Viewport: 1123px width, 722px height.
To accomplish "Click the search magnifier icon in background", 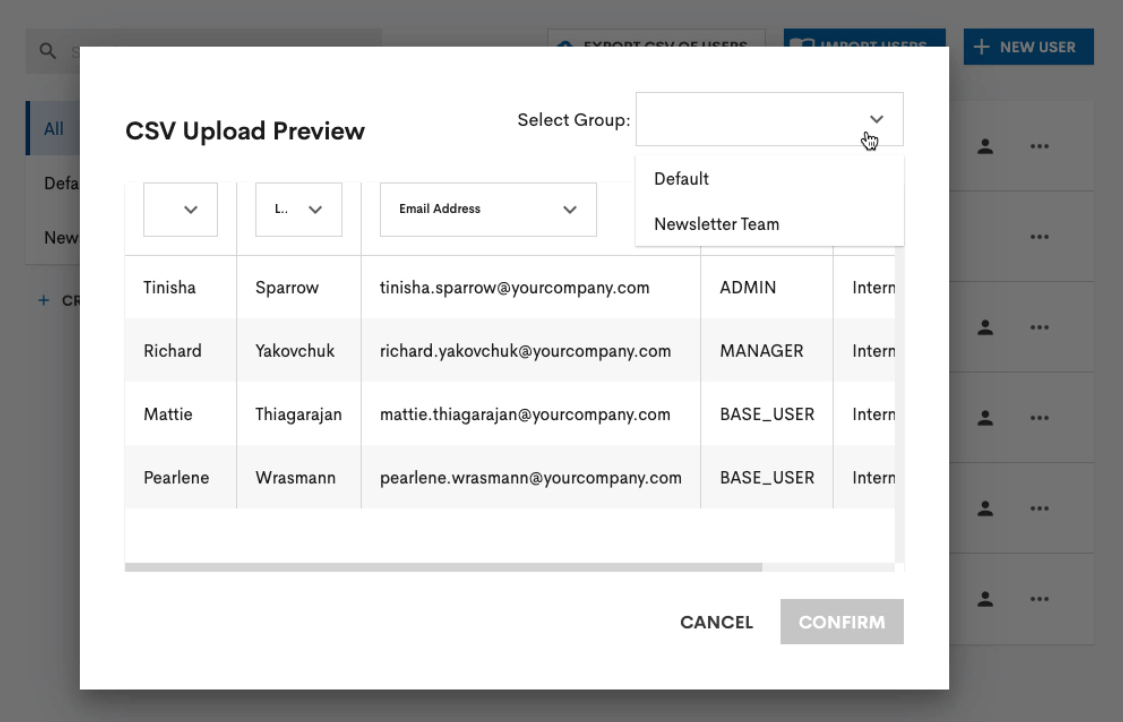I will 48,51.
